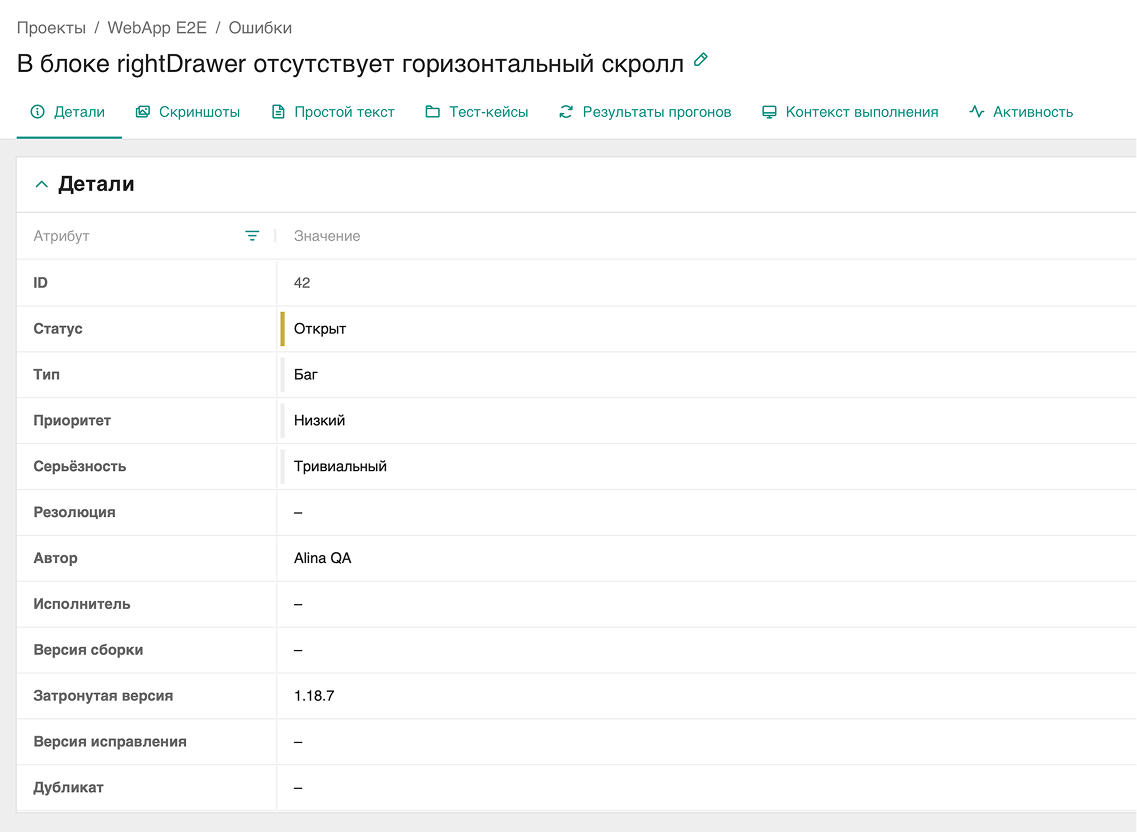Click the Автор value Alina QA
Viewport: 1137px width, 832px height.
click(323, 558)
